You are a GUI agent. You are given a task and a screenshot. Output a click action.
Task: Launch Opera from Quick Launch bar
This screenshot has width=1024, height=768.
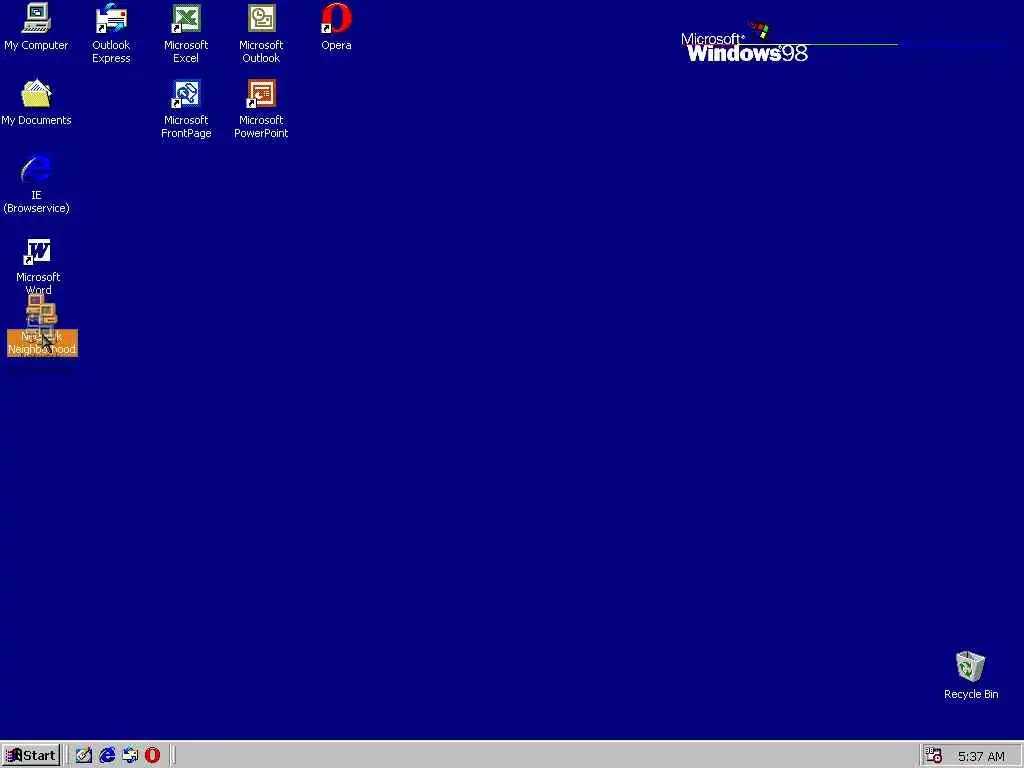[152, 756]
